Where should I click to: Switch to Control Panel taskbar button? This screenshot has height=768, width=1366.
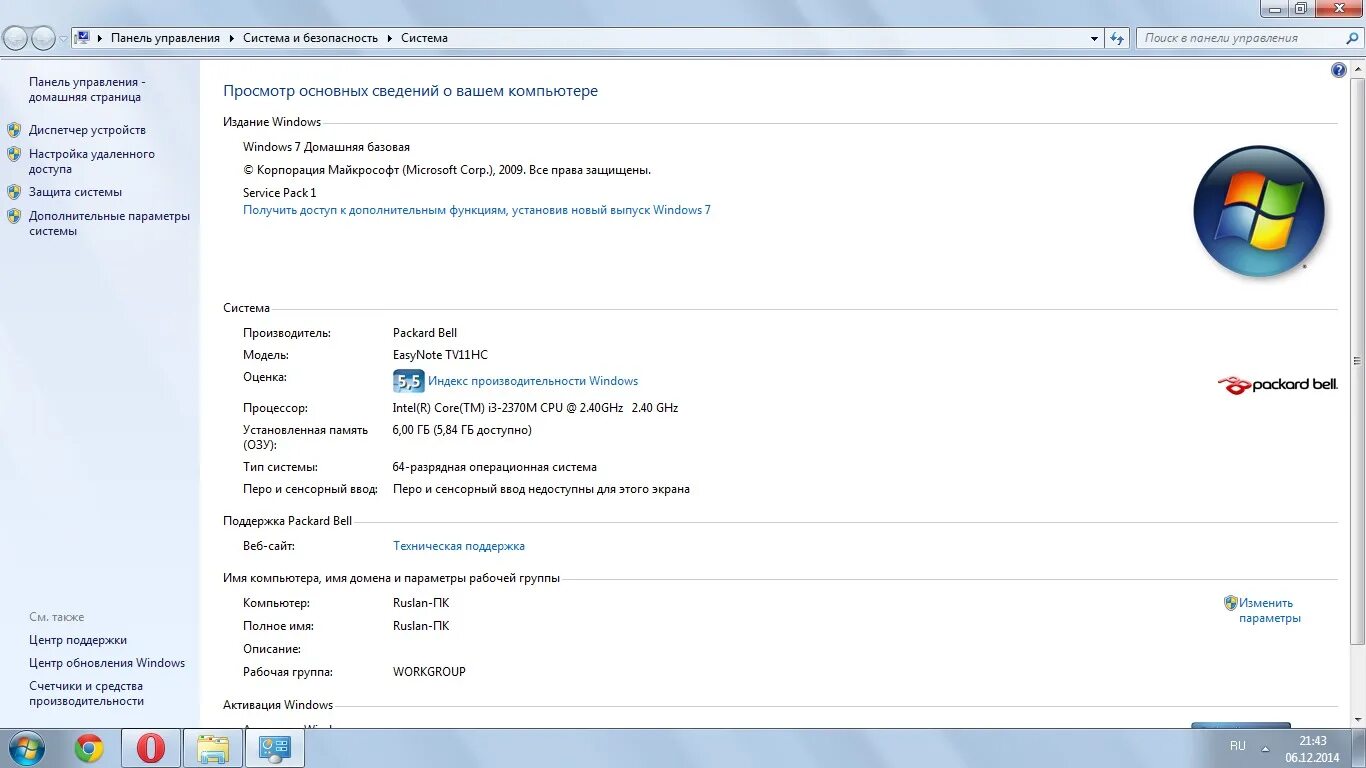(275, 748)
